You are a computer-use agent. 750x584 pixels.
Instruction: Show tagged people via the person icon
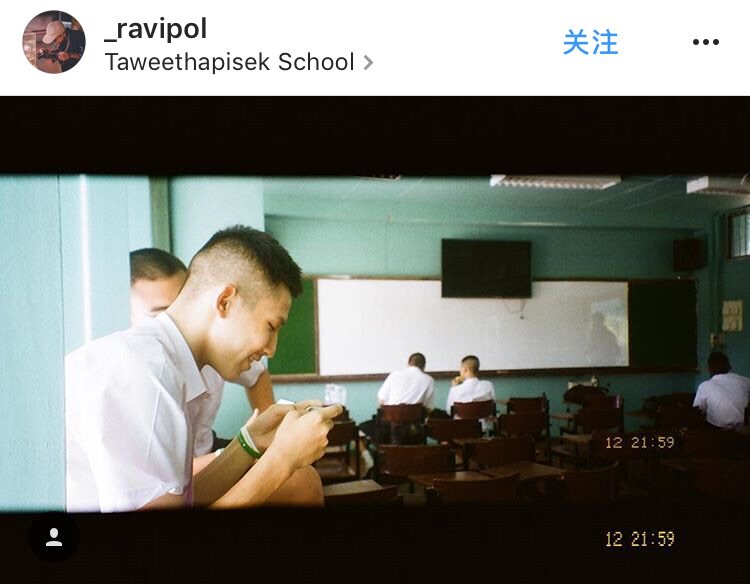tap(54, 537)
